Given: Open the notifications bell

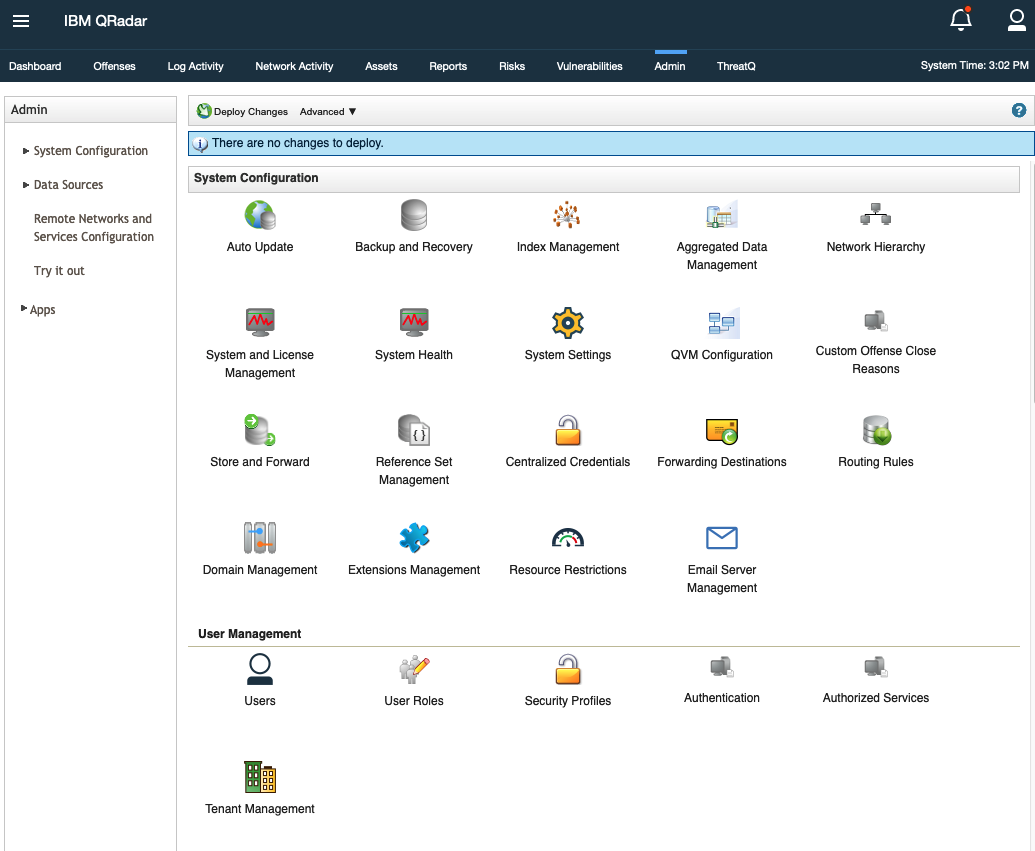Looking at the screenshot, I should (x=960, y=19).
